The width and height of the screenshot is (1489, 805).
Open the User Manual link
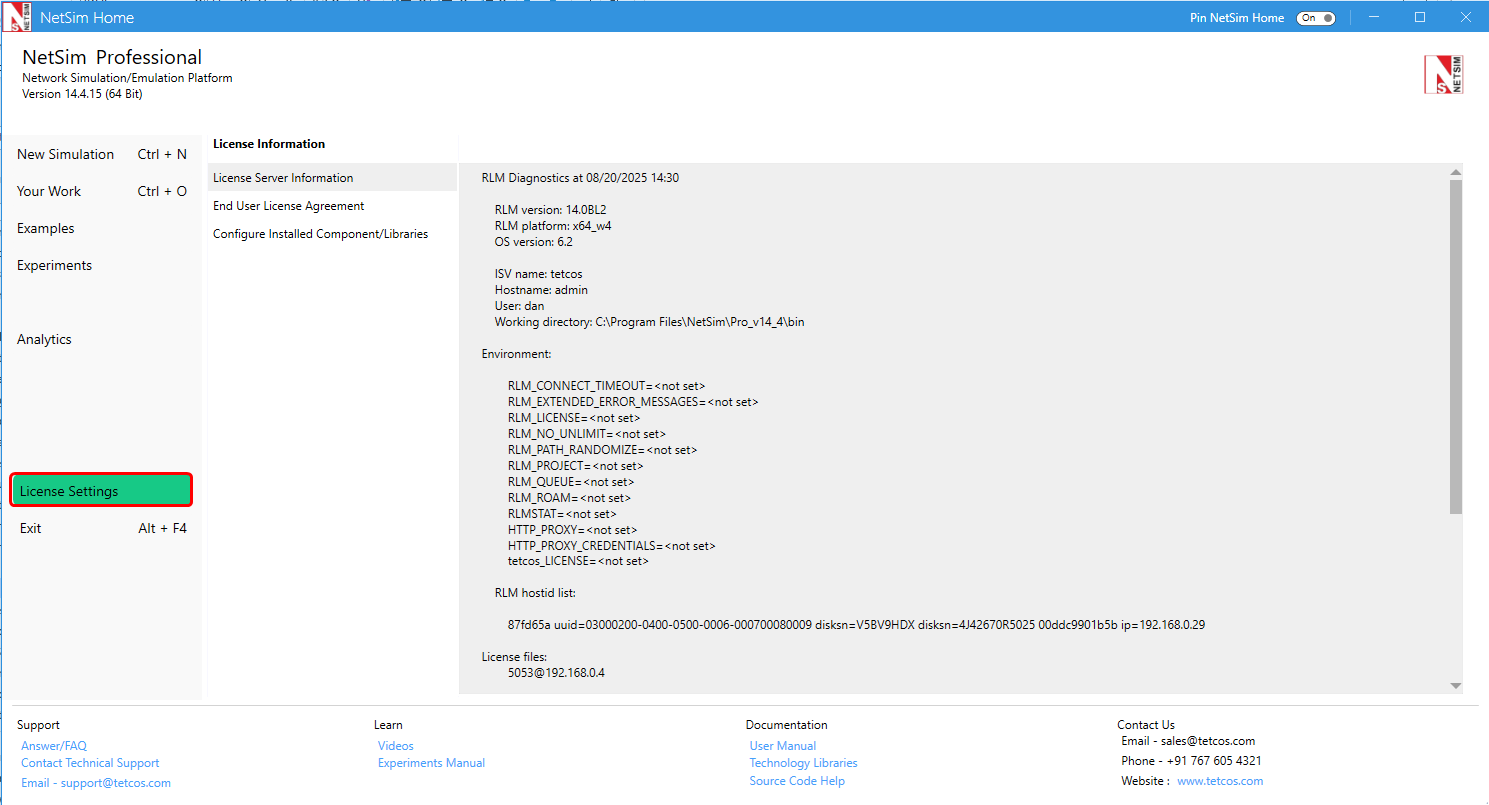coord(783,746)
